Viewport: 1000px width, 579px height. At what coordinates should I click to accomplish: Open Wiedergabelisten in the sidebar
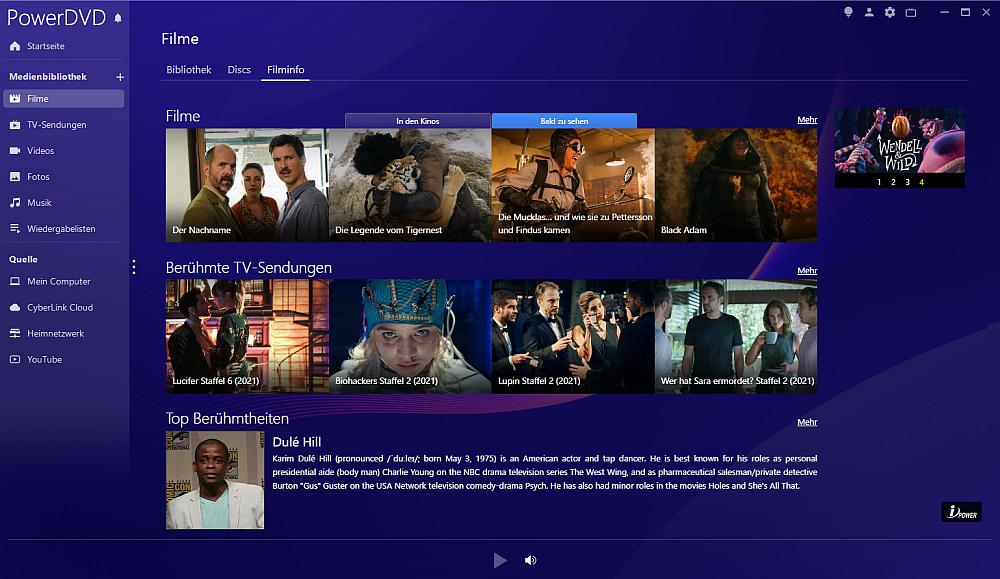(x=63, y=228)
